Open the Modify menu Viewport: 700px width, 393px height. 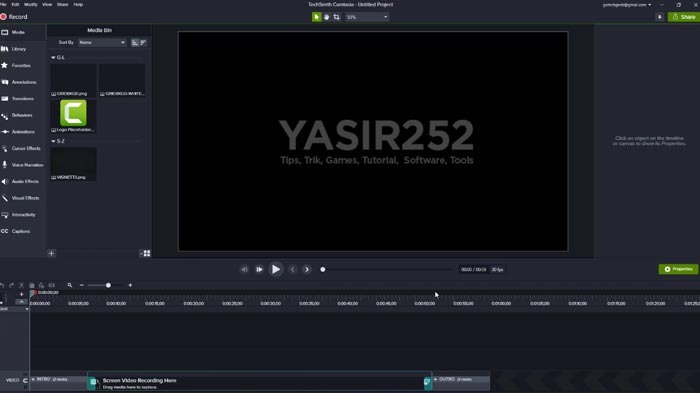(x=30, y=4)
